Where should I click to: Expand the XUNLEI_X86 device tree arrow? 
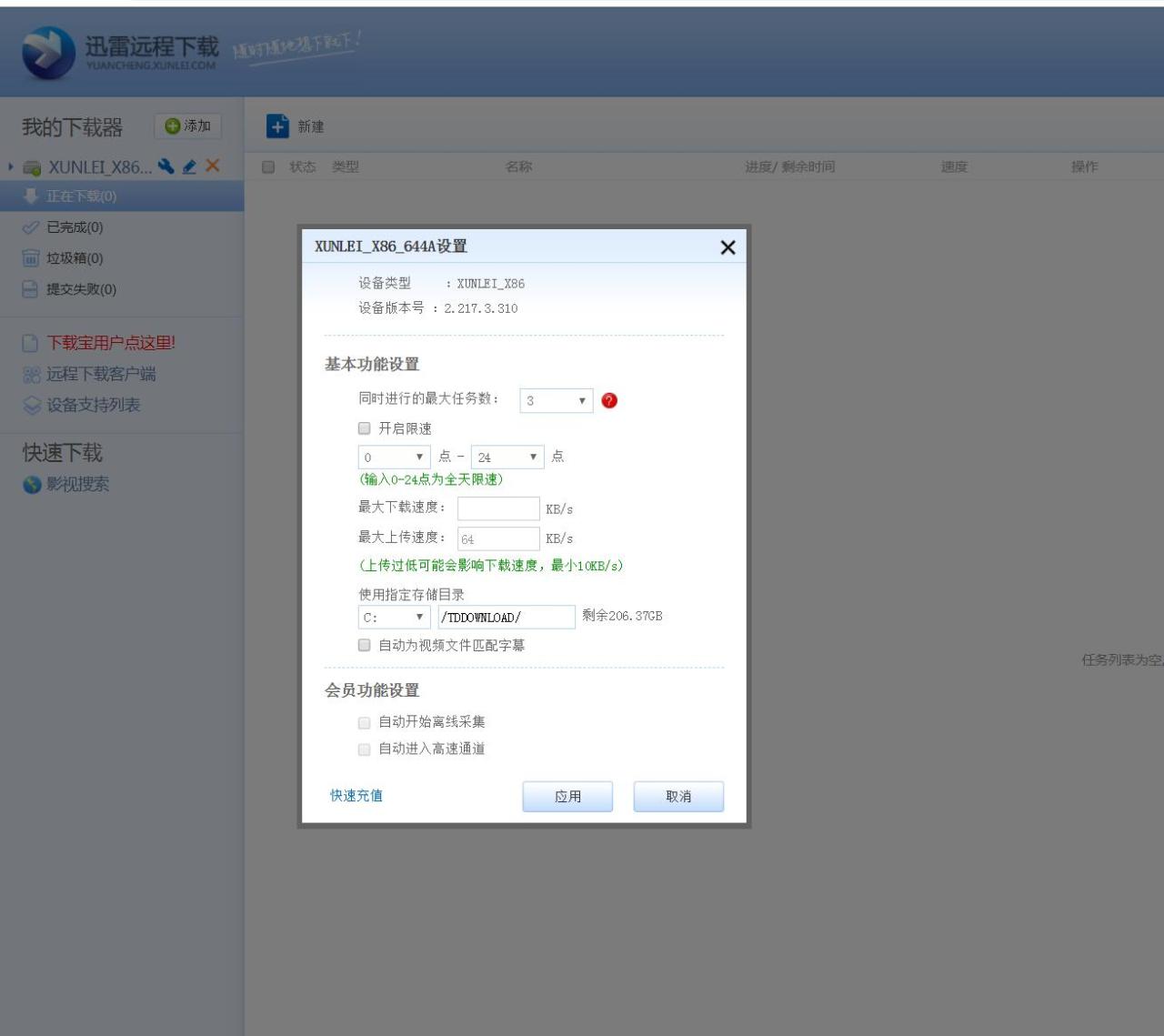11,166
